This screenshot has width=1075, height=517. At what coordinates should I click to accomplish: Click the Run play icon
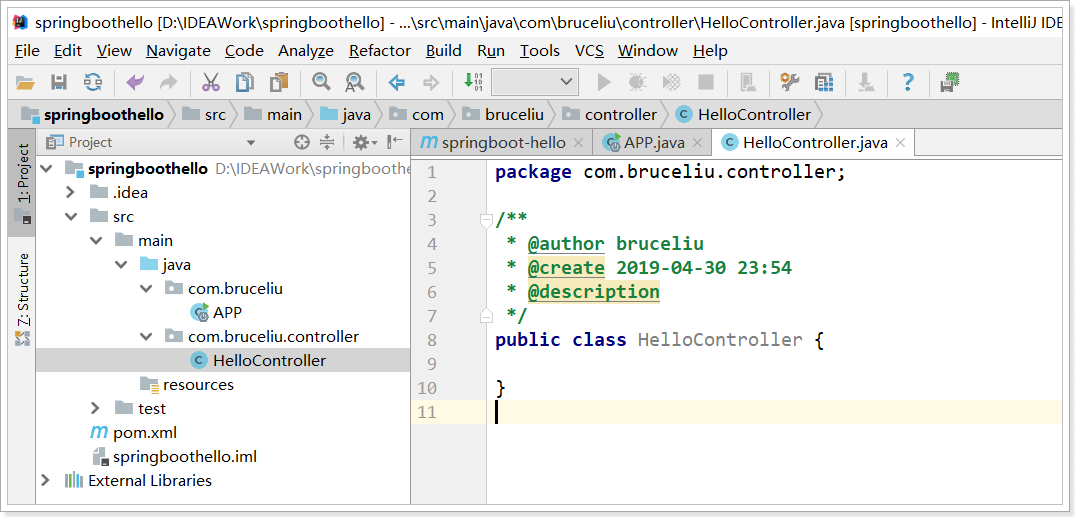pyautogui.click(x=604, y=83)
